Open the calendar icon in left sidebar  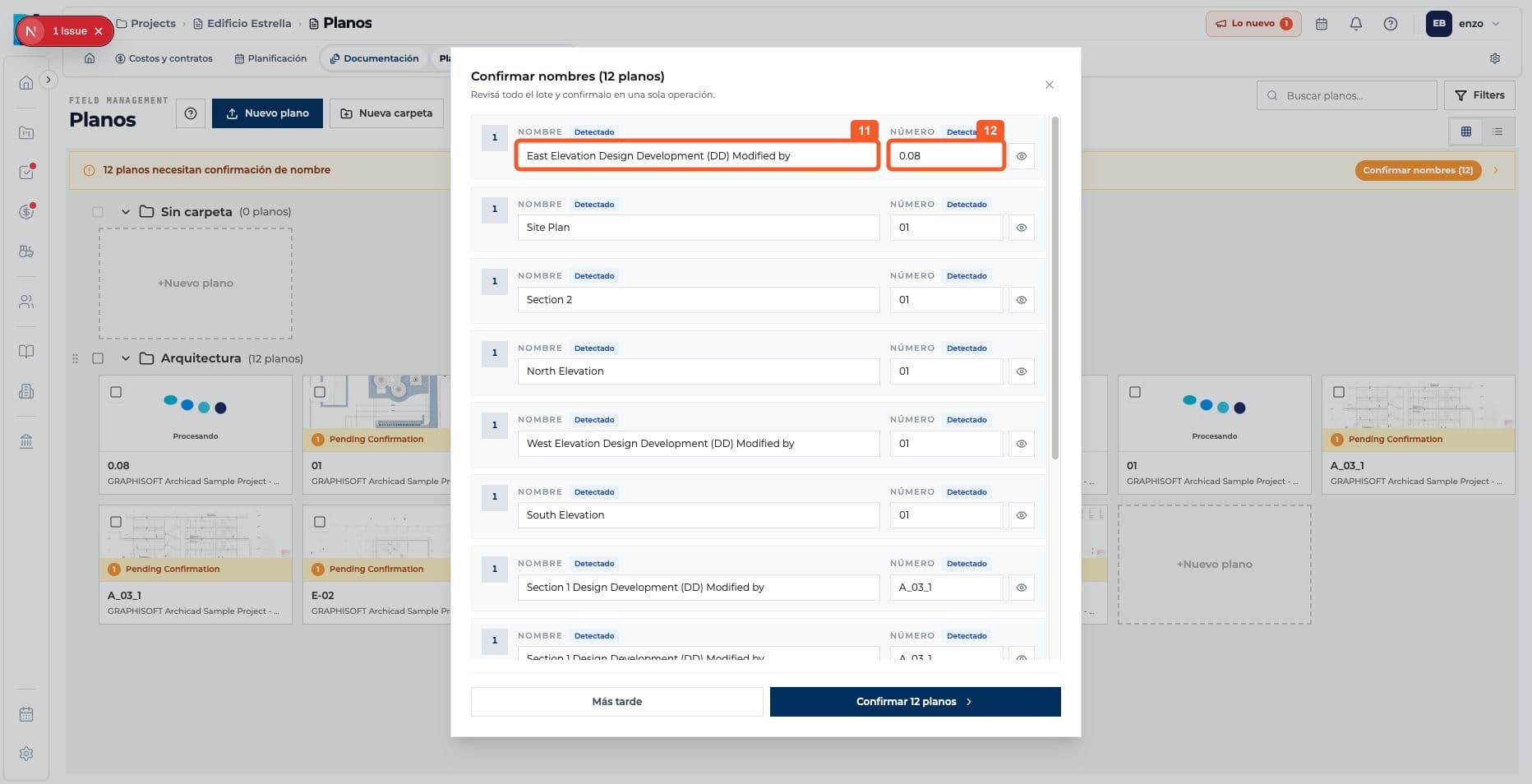26,714
